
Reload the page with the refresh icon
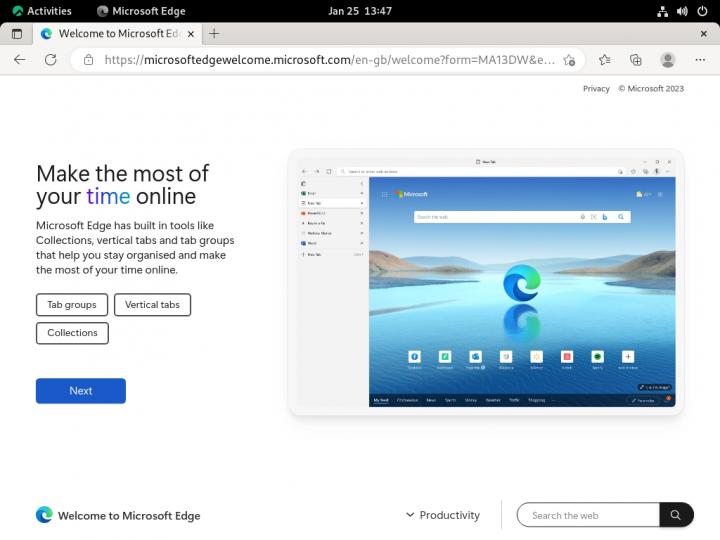(x=50, y=60)
